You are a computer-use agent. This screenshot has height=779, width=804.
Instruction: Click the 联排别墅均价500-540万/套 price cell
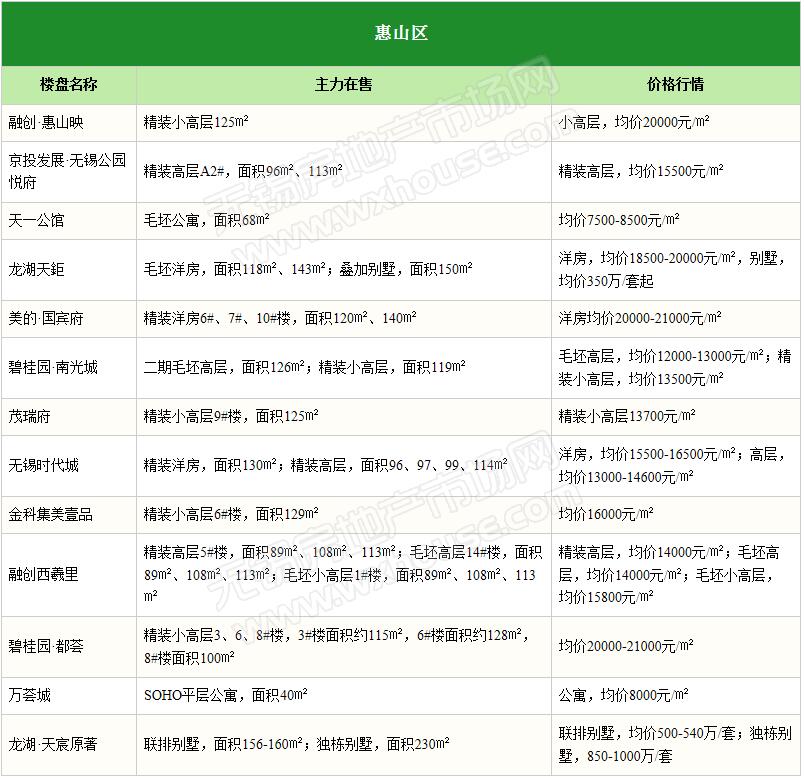pyautogui.click(x=675, y=744)
